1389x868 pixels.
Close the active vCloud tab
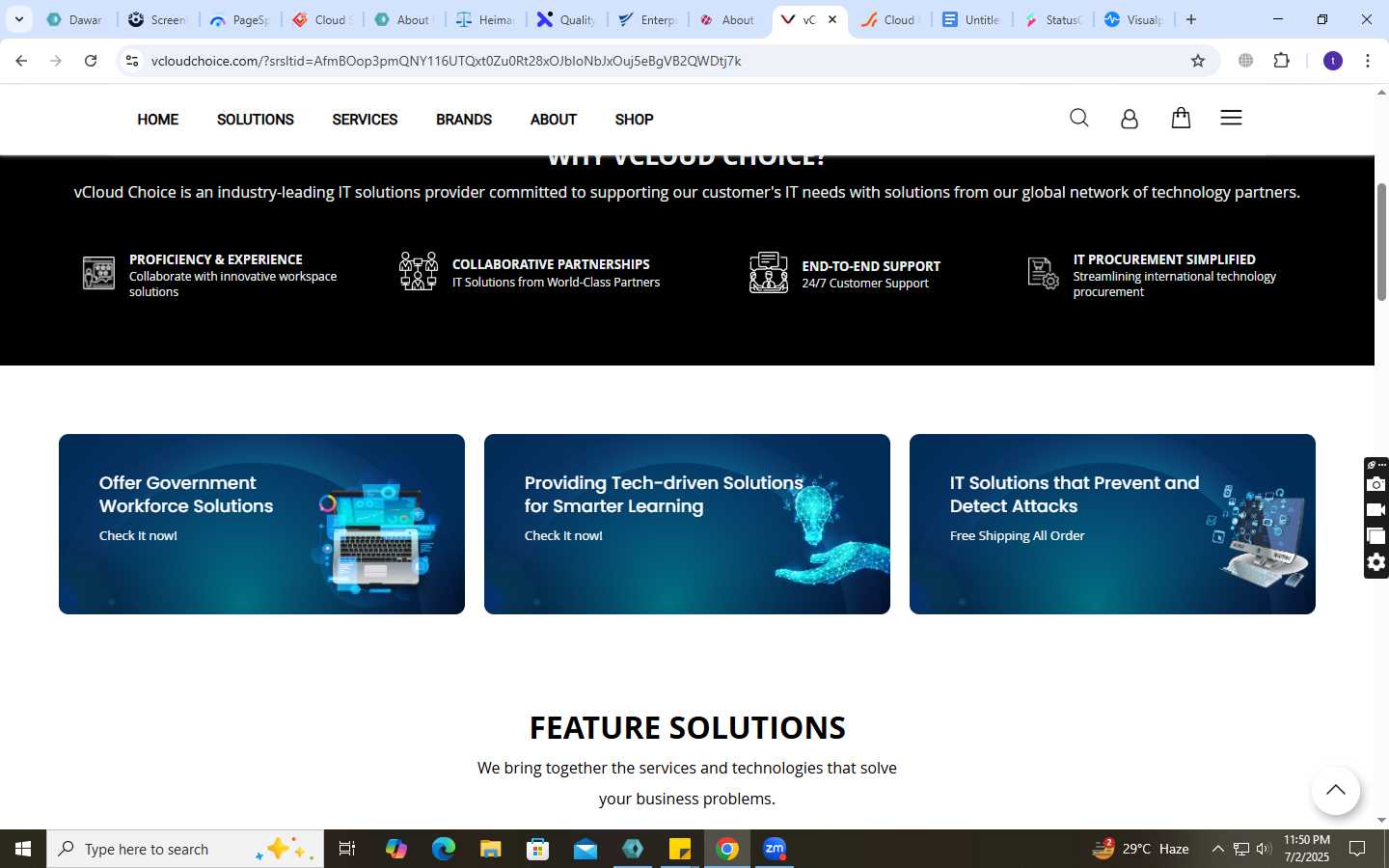pyautogui.click(x=832, y=19)
